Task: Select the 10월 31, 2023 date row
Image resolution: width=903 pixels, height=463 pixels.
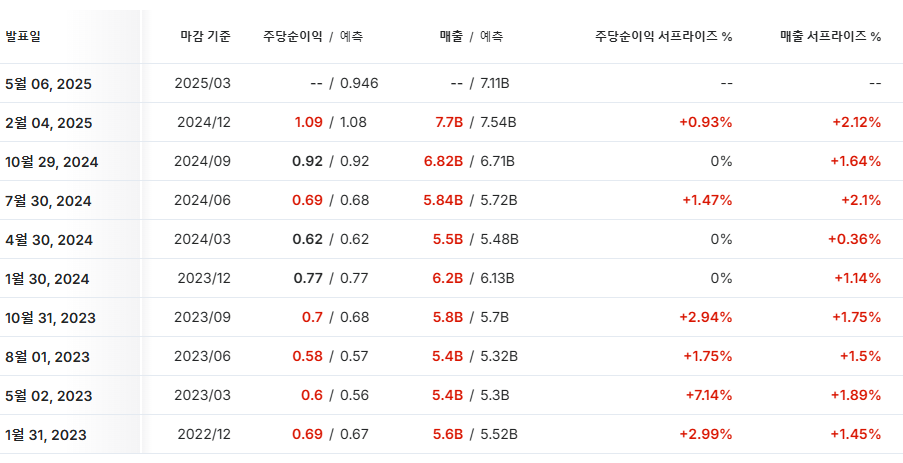Action: [x=51, y=318]
